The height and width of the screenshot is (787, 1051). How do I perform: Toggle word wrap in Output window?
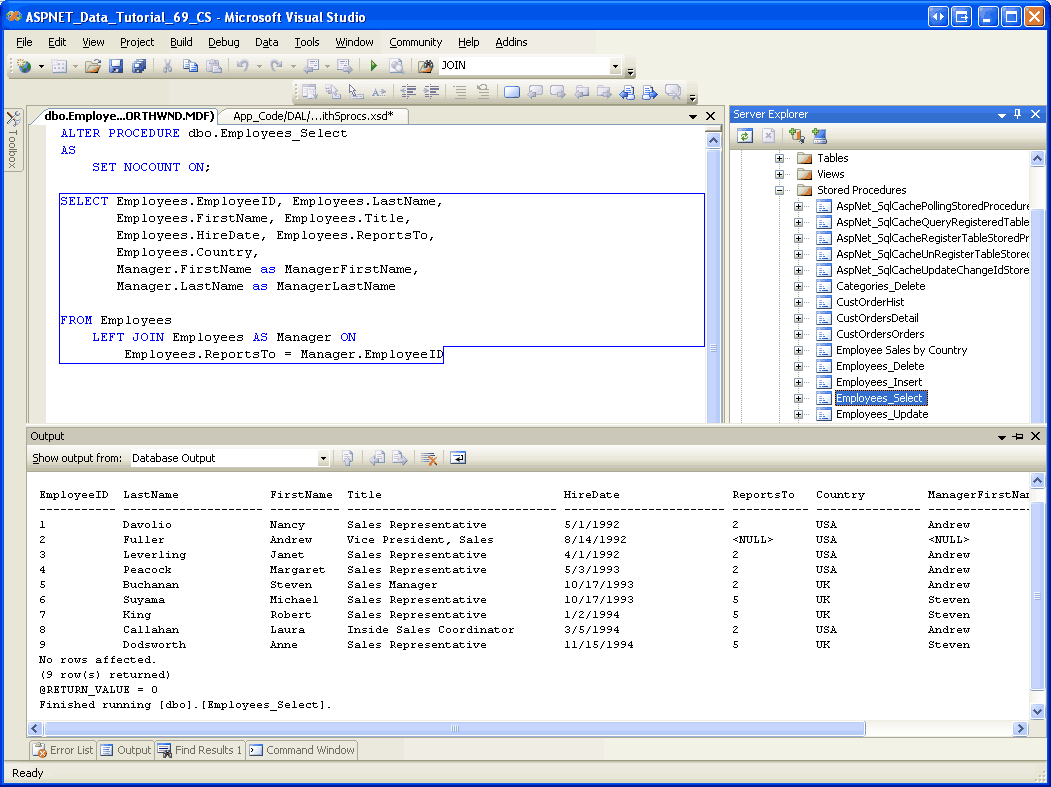(x=457, y=458)
